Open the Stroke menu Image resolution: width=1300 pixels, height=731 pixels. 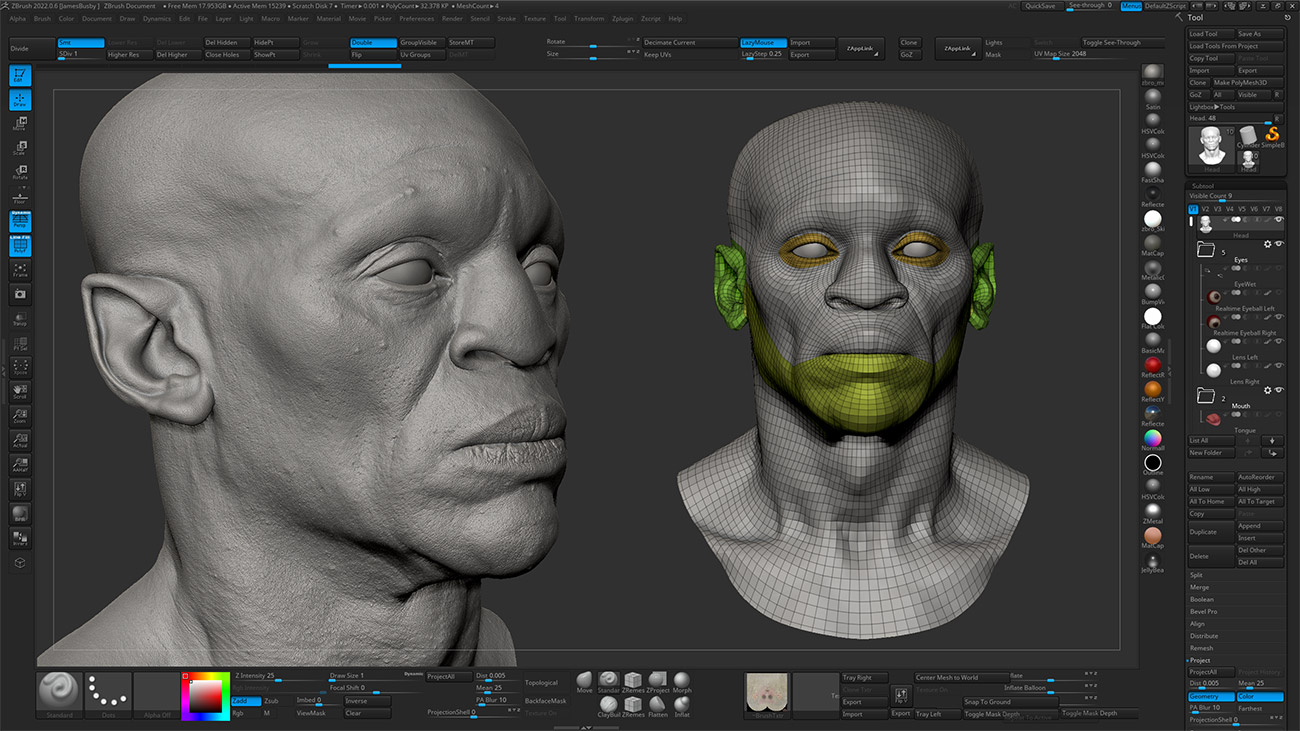pos(507,18)
